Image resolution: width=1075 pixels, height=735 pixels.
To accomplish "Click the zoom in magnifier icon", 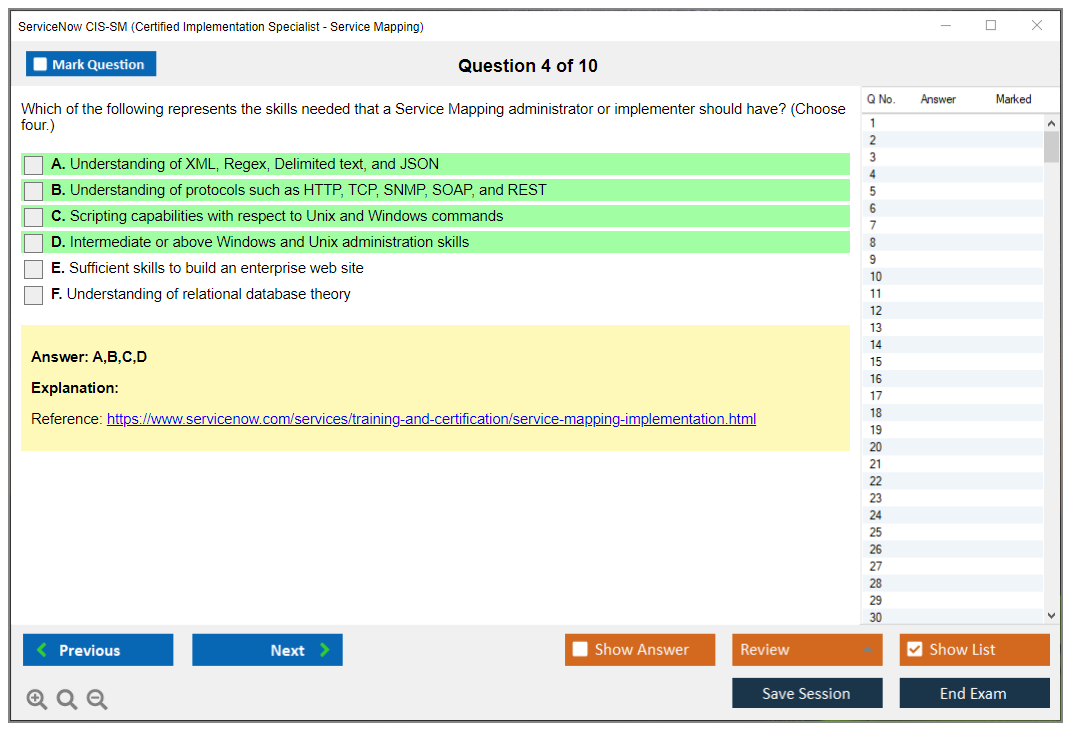I will coord(37,699).
